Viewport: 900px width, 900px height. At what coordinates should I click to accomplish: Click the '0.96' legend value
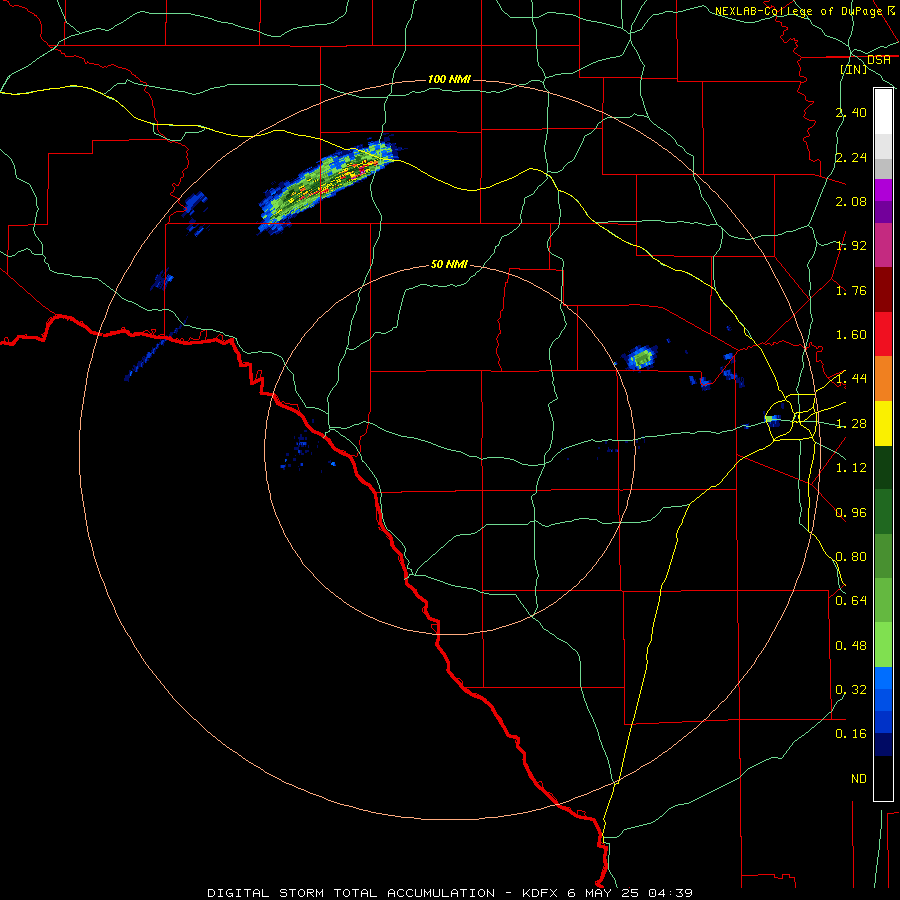851,513
